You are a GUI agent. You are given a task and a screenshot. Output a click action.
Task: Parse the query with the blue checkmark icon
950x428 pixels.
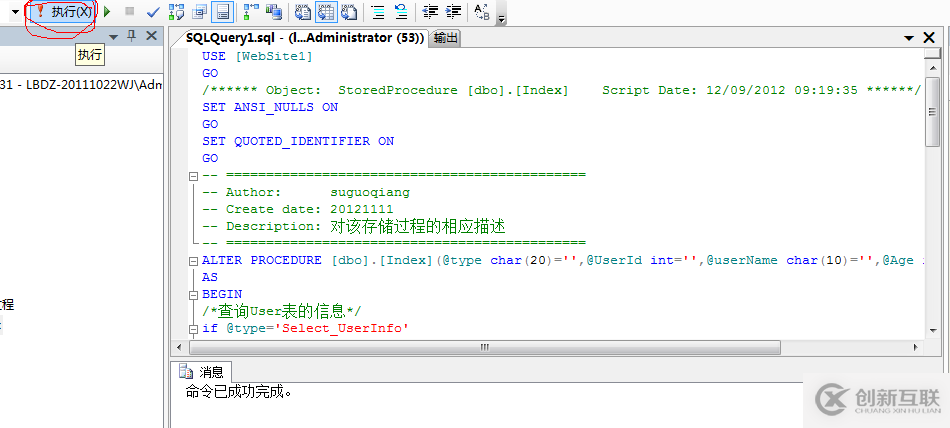153,12
